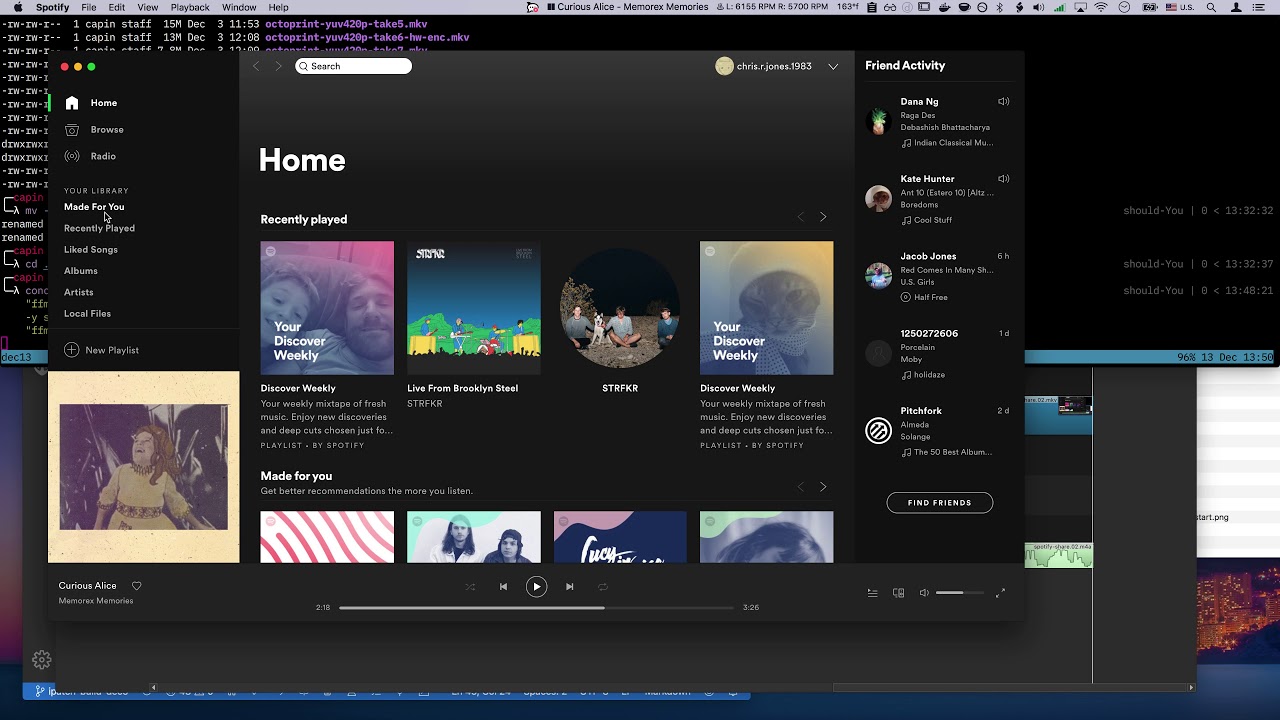Open the View menu
The image size is (1280, 720).
pos(148,7)
